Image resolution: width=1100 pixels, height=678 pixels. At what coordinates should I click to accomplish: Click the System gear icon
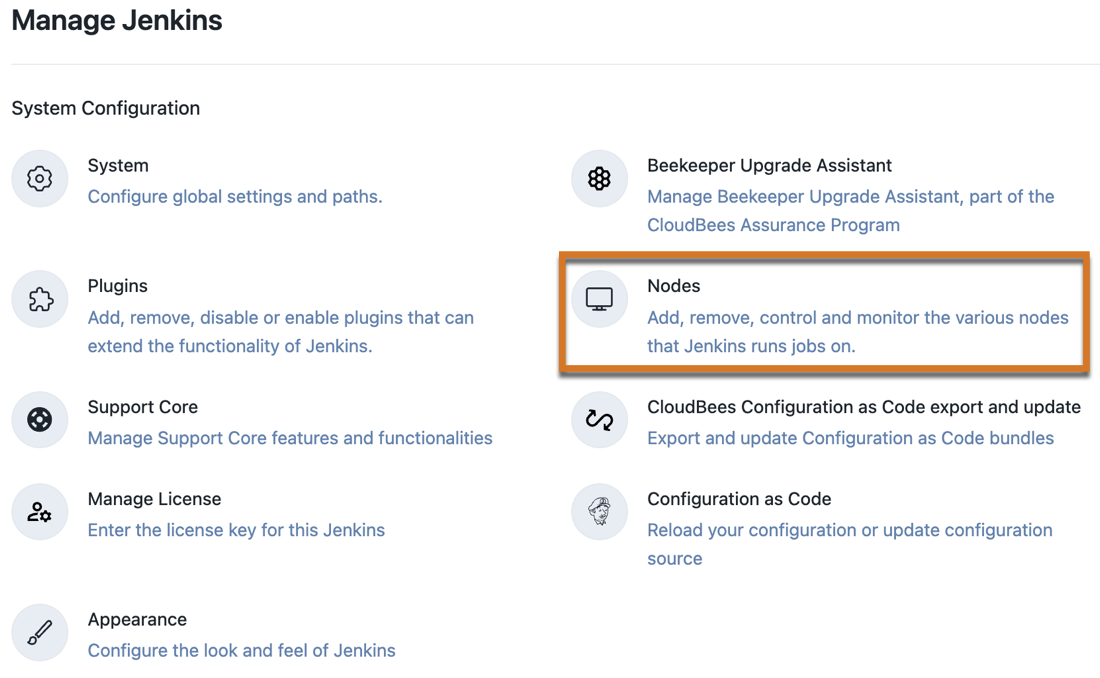pyautogui.click(x=39, y=178)
